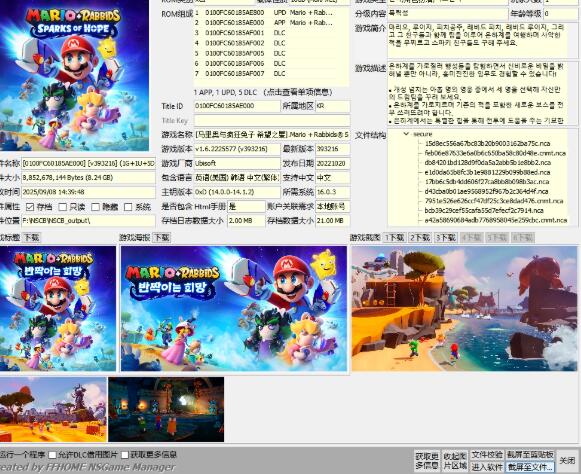Click the orange desert screenshot thumbnail
Image resolution: width=581 pixels, height=474 pixels.
tap(53, 409)
